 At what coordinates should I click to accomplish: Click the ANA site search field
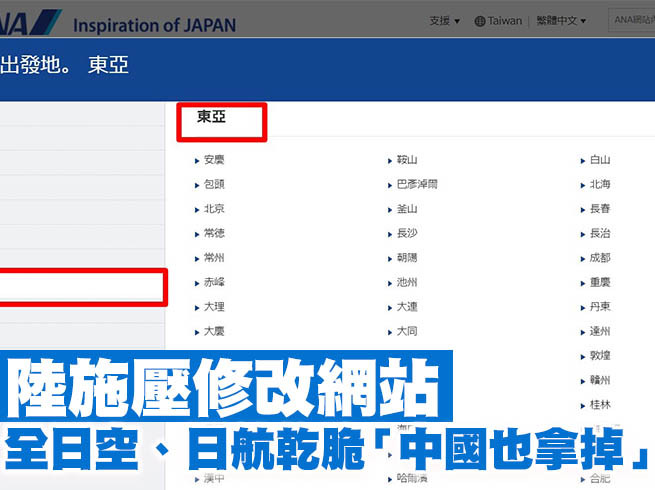pyautogui.click(x=631, y=21)
